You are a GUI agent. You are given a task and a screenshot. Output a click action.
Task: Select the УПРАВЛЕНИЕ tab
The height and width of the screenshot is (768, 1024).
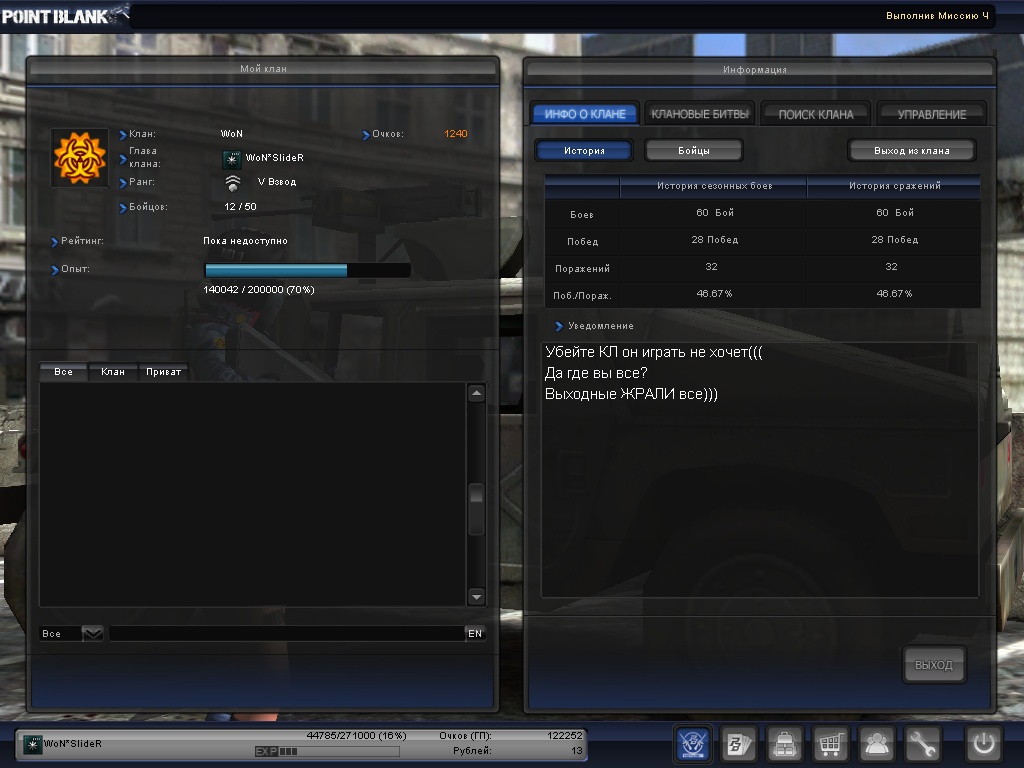click(x=931, y=114)
